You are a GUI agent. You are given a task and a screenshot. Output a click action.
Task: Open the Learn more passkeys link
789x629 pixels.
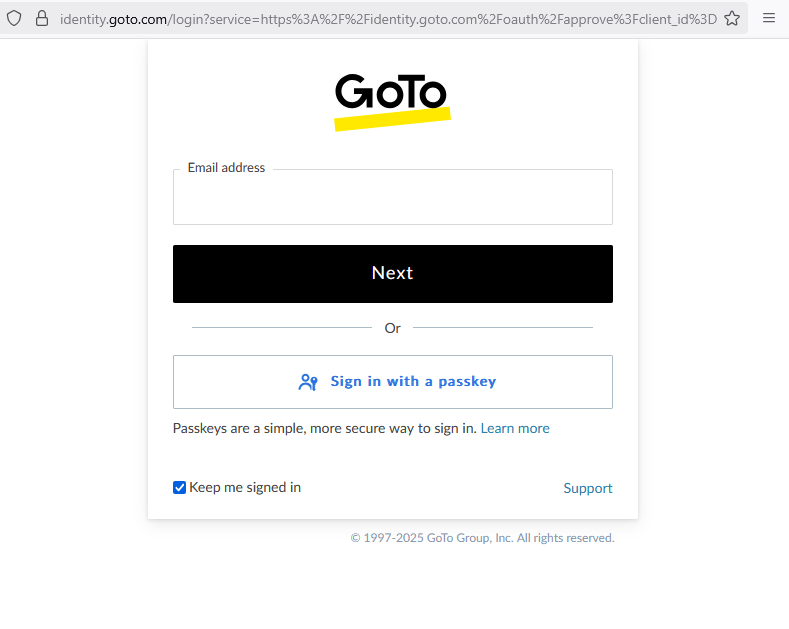(x=515, y=428)
